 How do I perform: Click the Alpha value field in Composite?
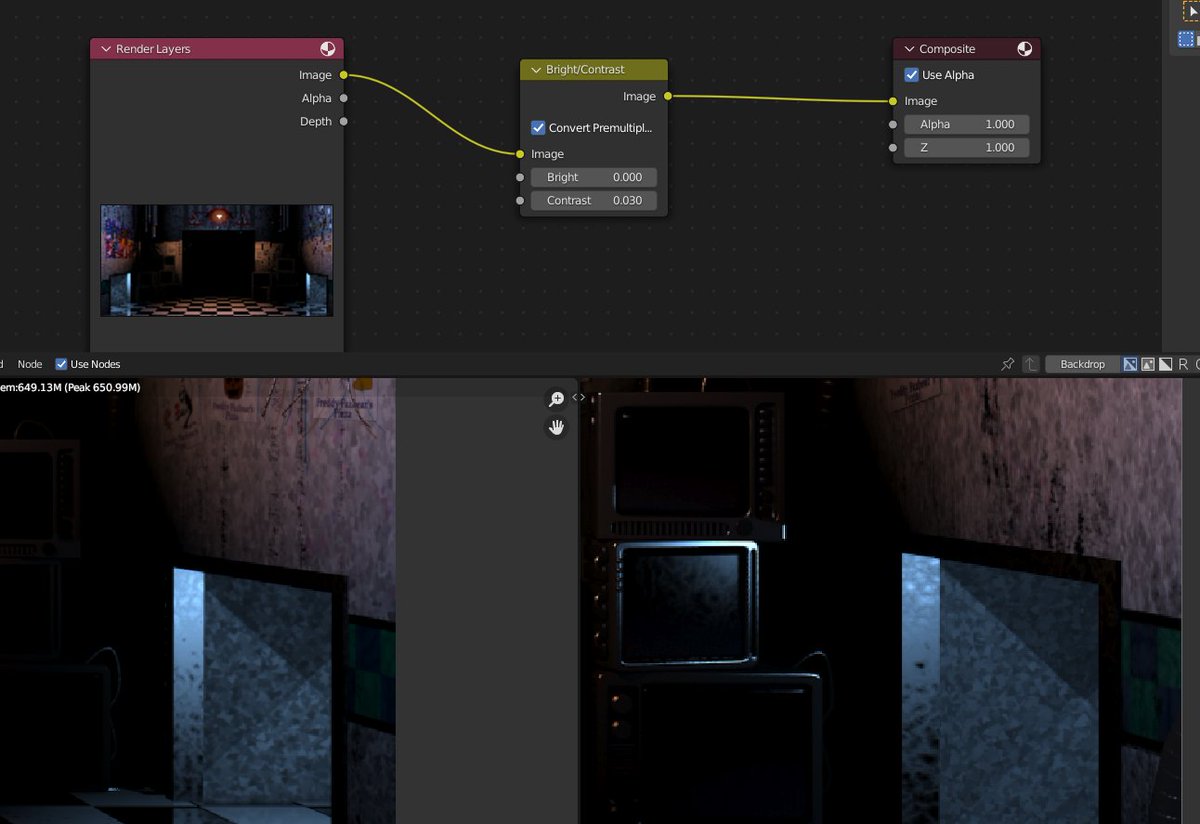[967, 124]
